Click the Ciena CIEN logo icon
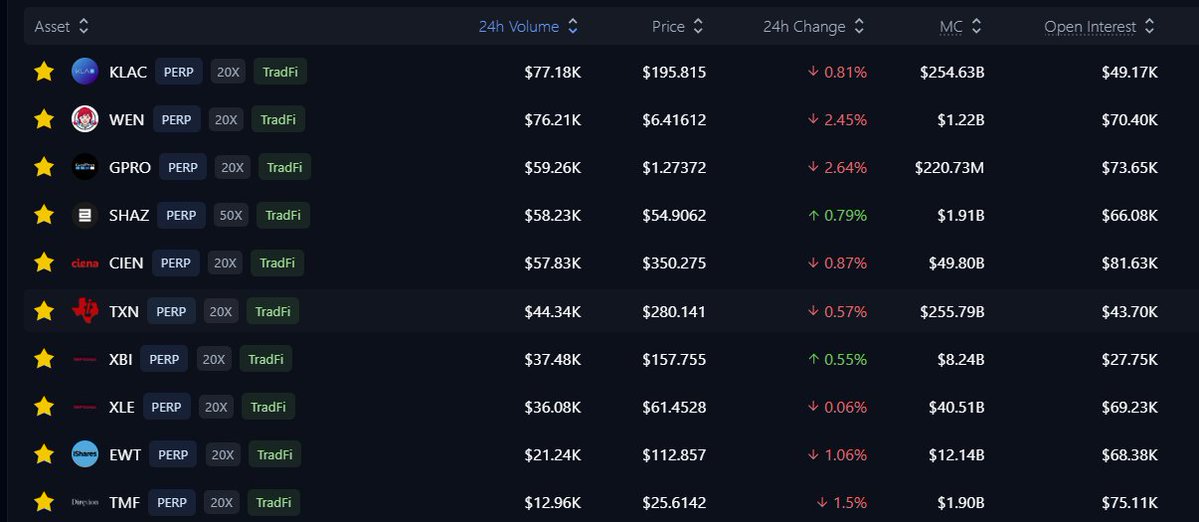 click(x=85, y=263)
